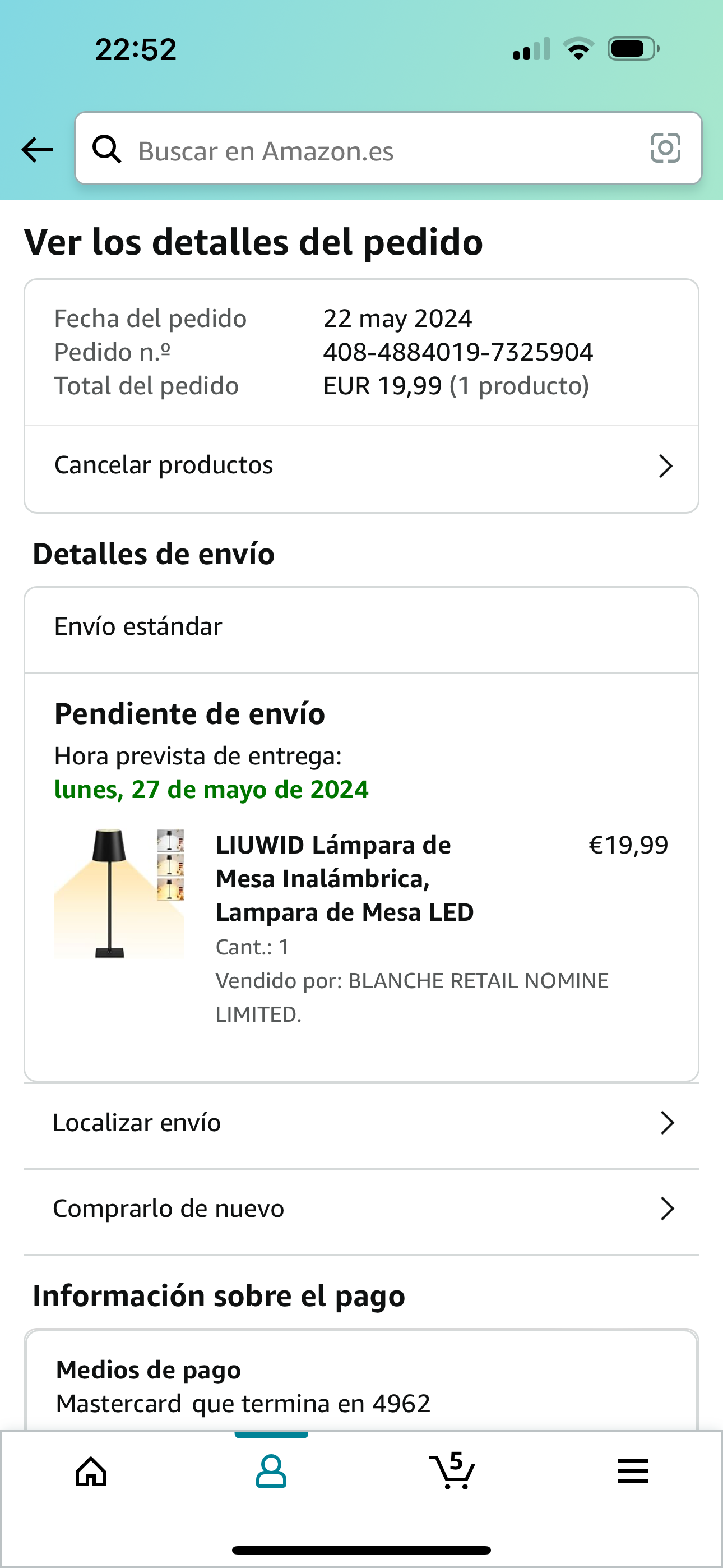
Task: Open the hamburger menu icon
Action: [632, 1472]
